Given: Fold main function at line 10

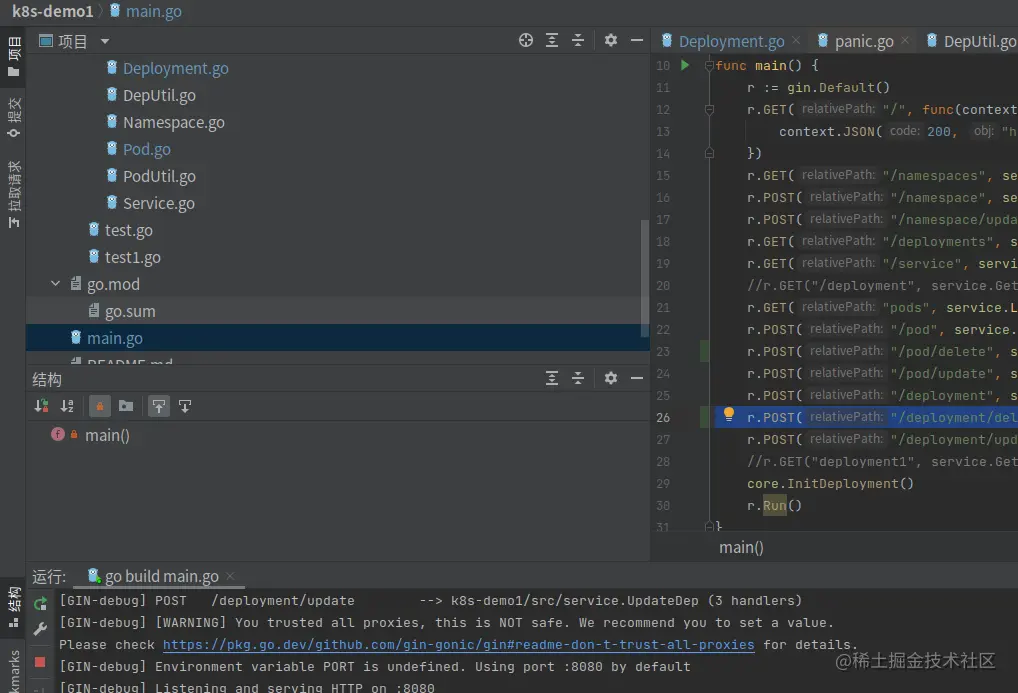Looking at the screenshot, I should (x=709, y=66).
